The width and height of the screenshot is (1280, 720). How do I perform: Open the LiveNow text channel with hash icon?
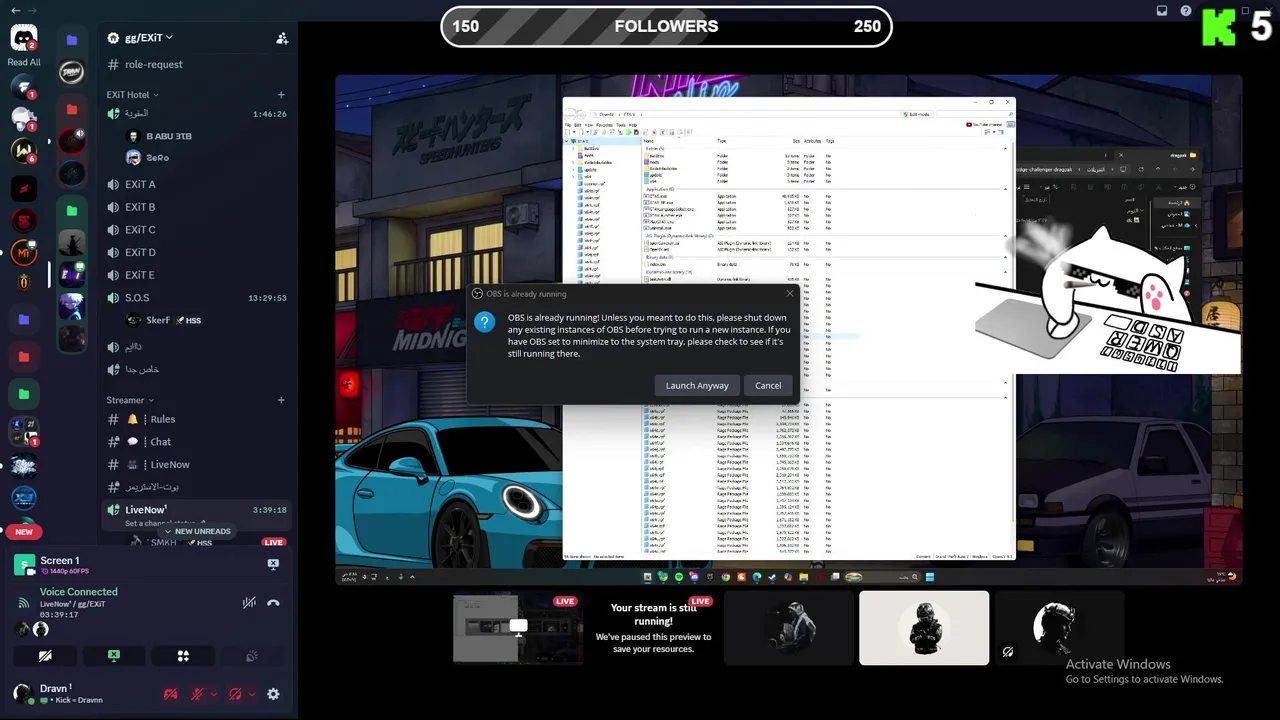tap(170, 465)
